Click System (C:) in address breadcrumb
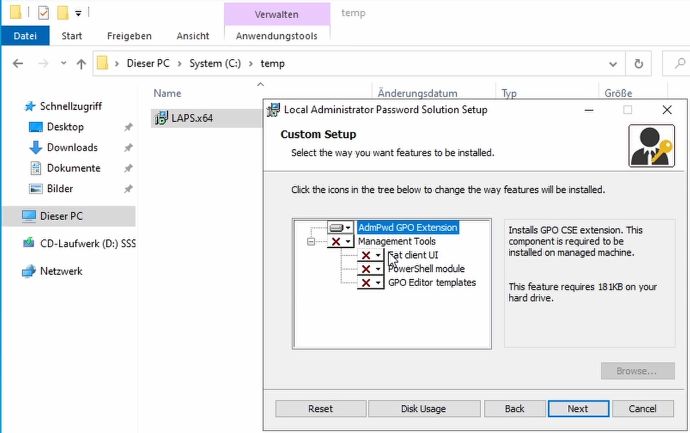690x433 pixels. coord(215,63)
